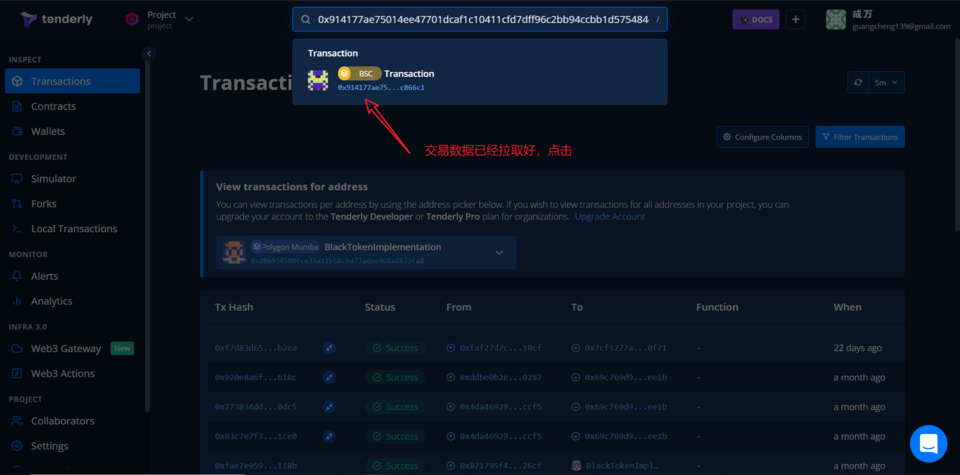The height and width of the screenshot is (475, 960).
Task: Click To address 0x7cf1277a...0f71
Action: [625, 348]
